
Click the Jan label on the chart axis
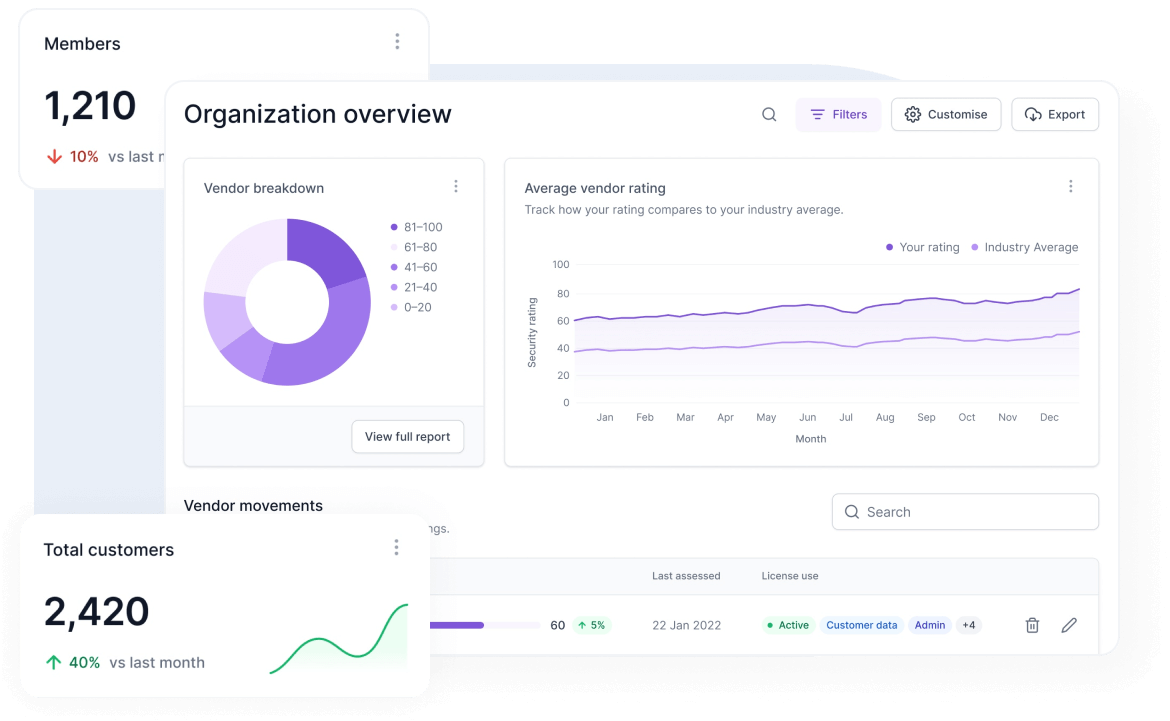[x=605, y=417]
